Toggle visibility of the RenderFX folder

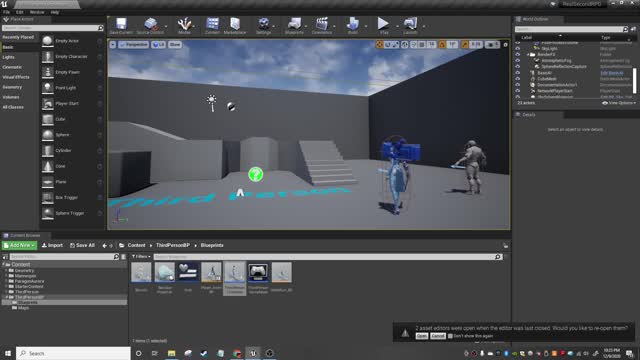click(518, 54)
